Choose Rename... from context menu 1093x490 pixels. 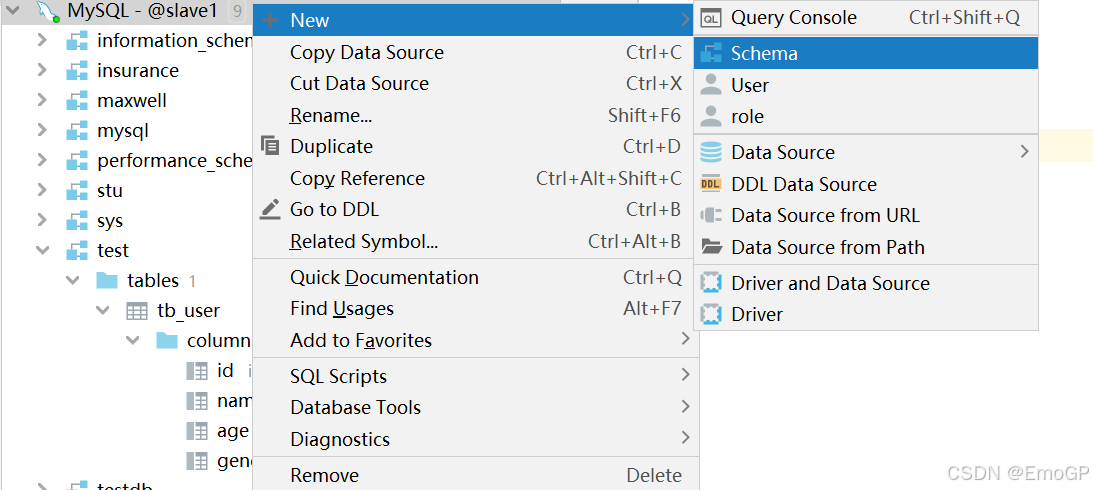click(331, 116)
